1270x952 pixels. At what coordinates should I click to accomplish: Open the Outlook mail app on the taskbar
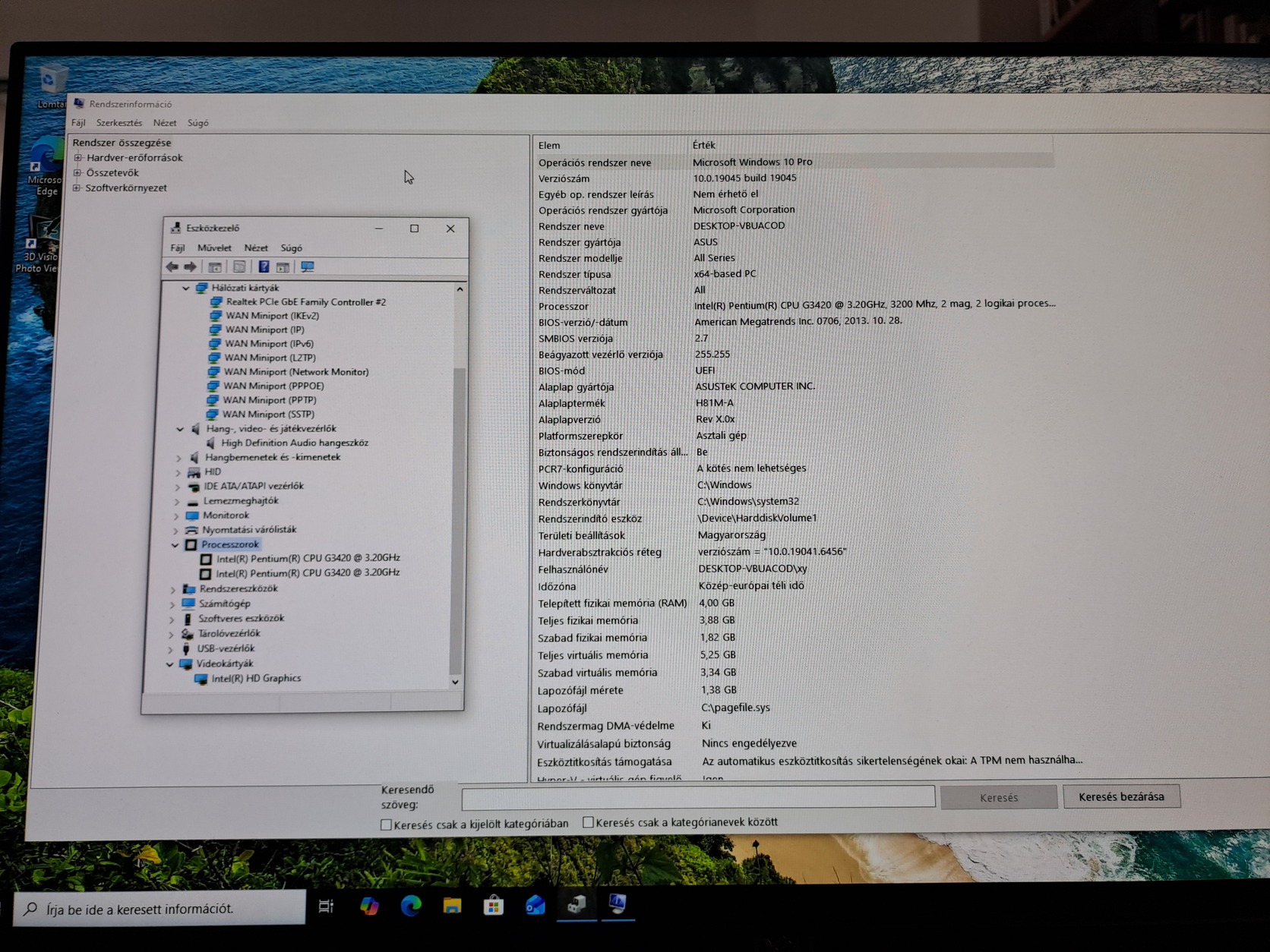pos(535,905)
